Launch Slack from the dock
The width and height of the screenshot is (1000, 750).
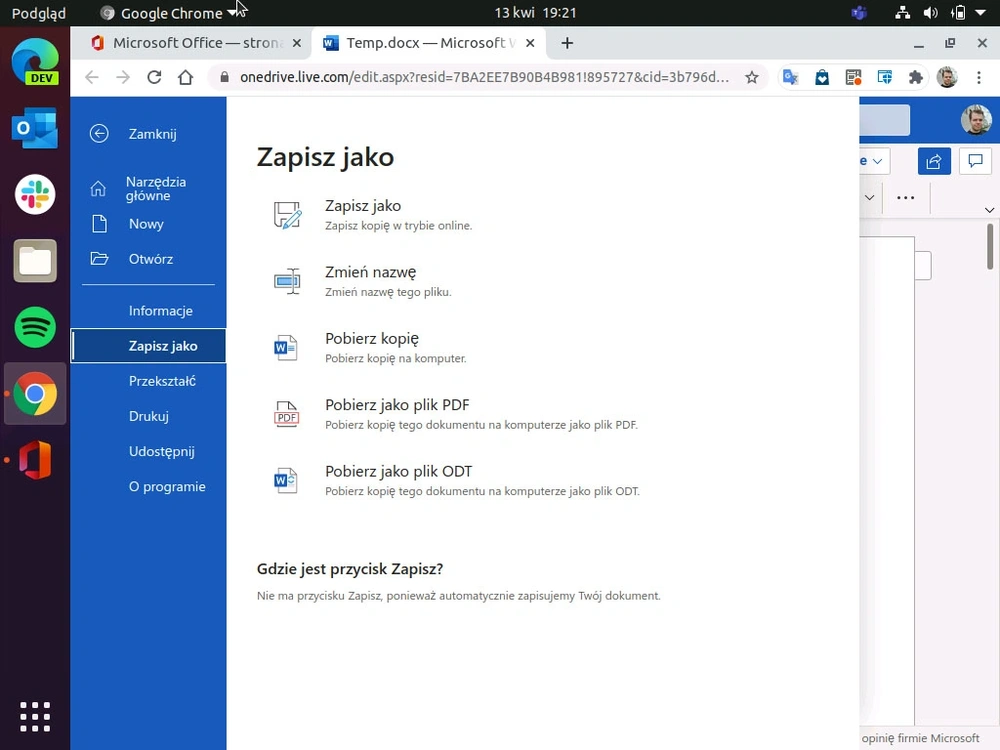pos(35,195)
